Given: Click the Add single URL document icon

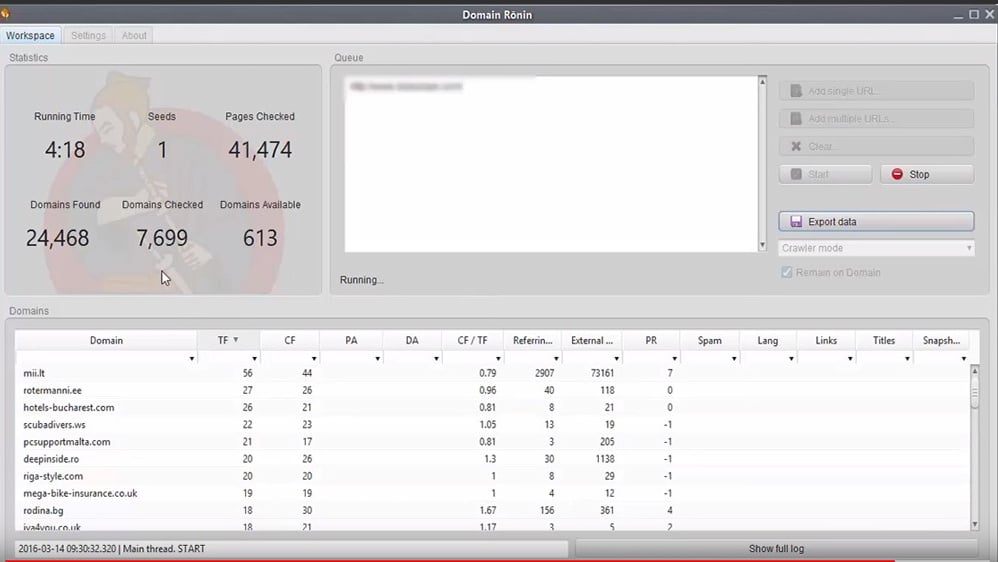Looking at the screenshot, I should [x=796, y=91].
